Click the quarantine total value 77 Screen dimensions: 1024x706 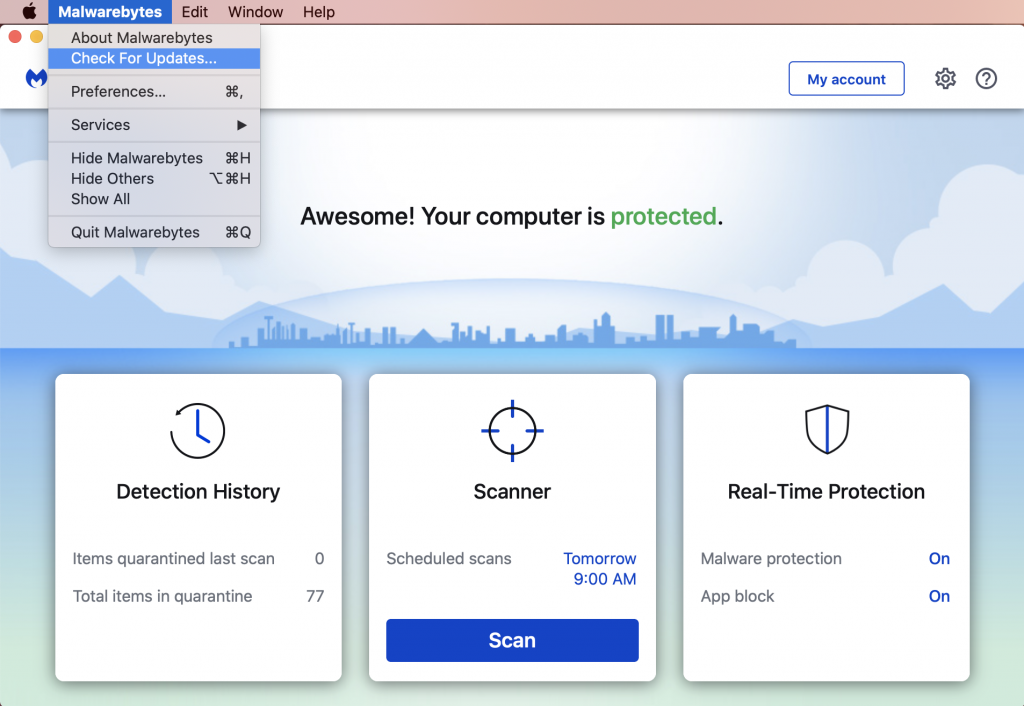click(315, 596)
